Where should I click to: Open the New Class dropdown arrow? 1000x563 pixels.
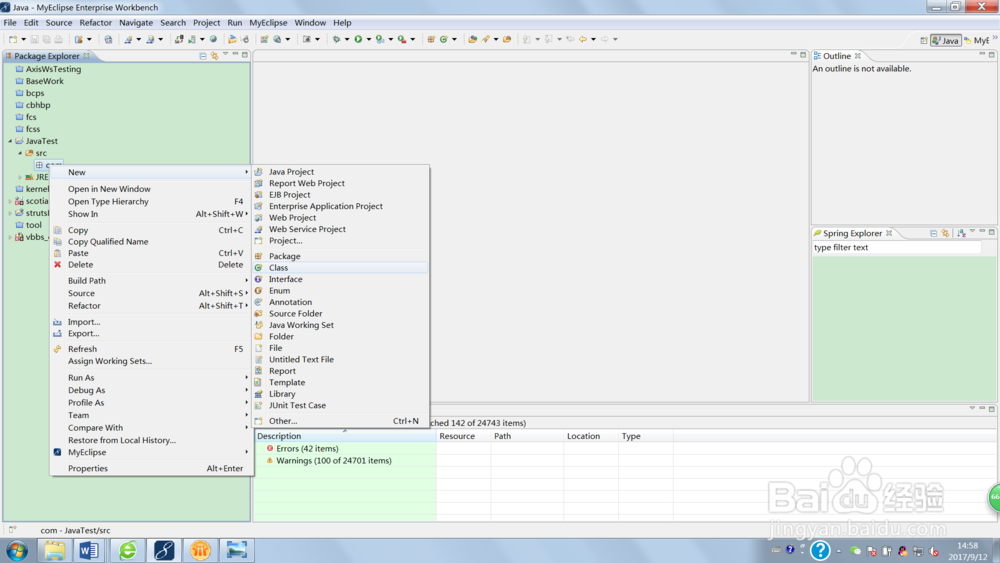pyautogui.click(x=454, y=40)
